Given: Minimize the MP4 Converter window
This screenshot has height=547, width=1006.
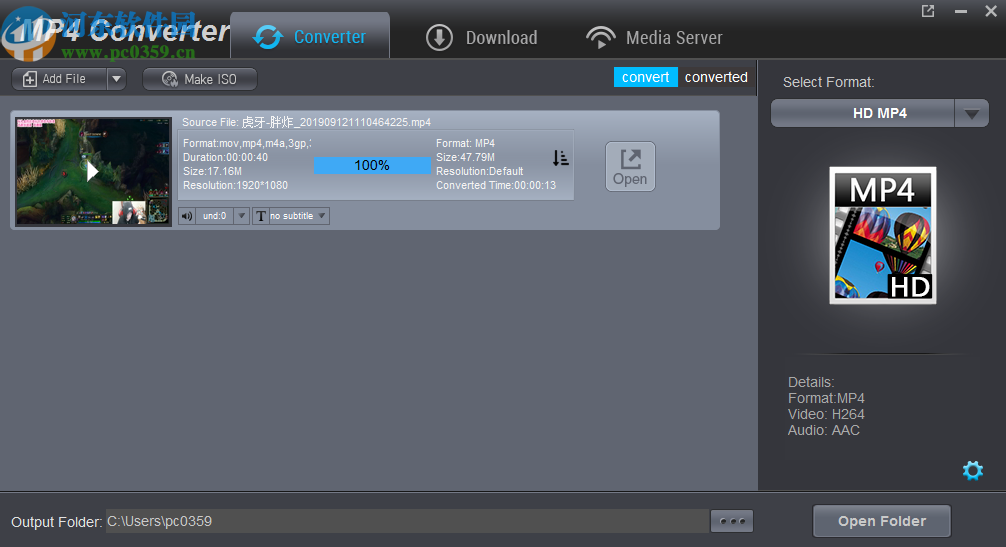Looking at the screenshot, I should pos(960,12).
